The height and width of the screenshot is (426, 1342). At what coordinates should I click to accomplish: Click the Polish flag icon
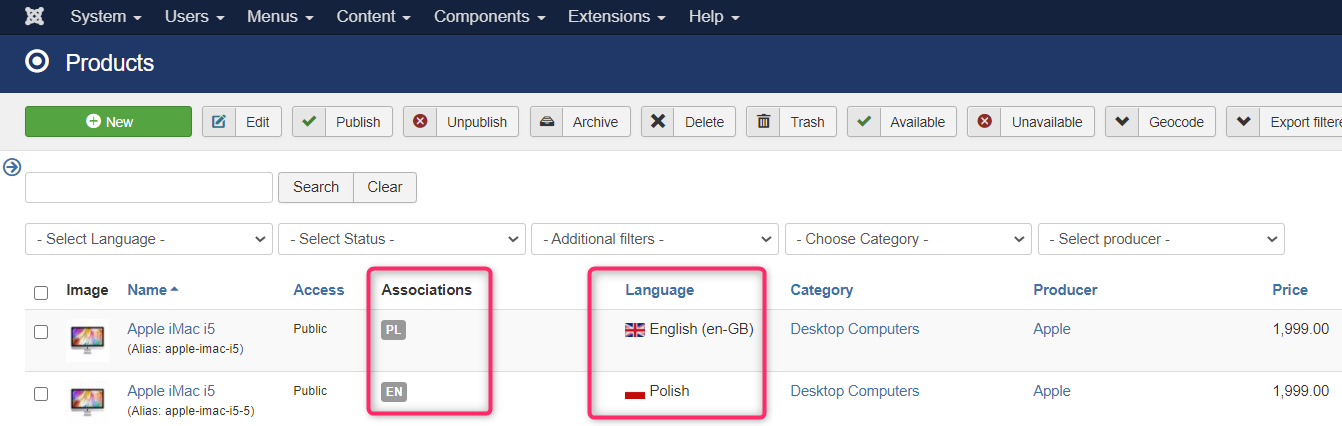(x=635, y=392)
